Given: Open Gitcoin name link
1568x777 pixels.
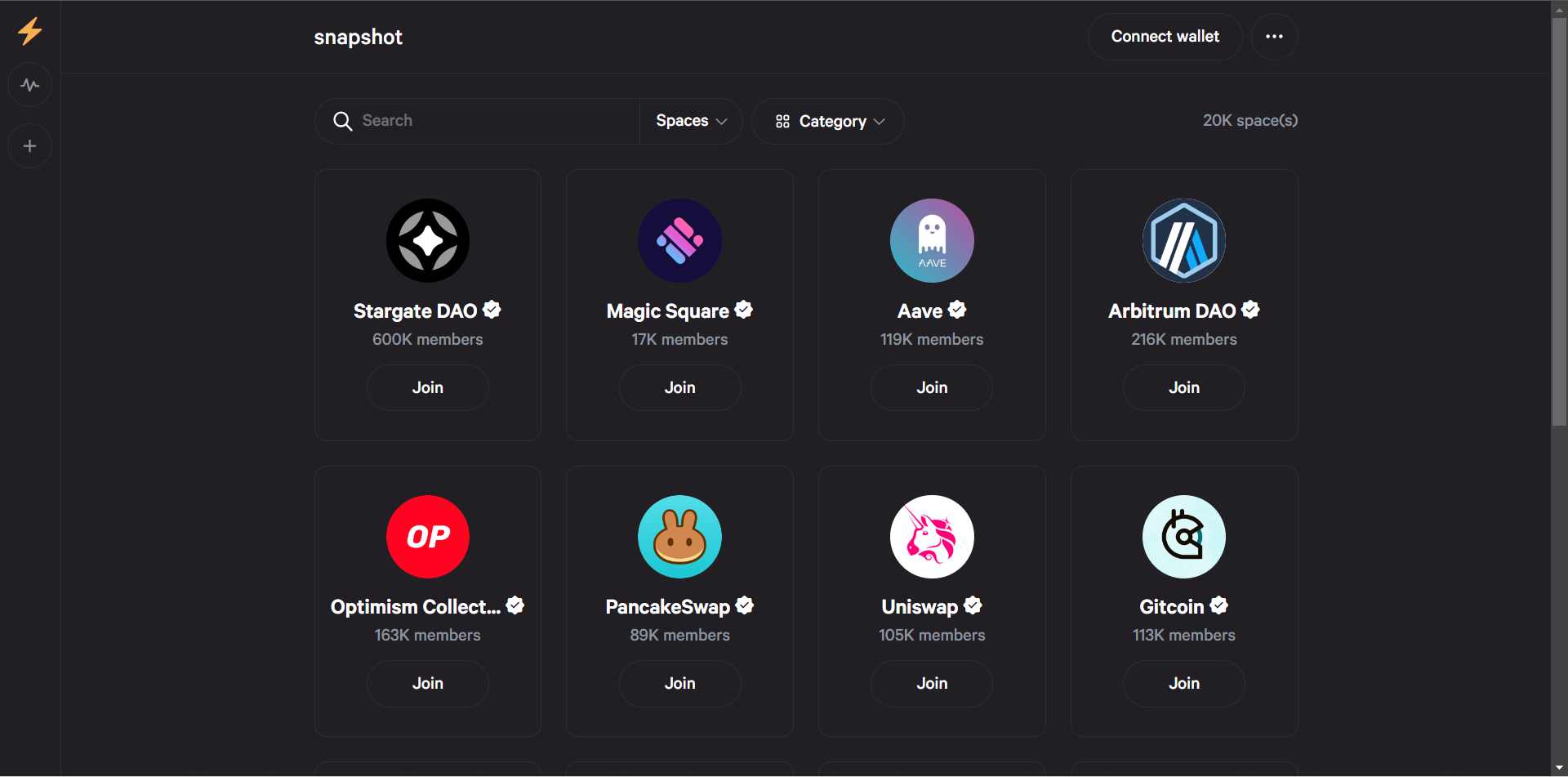Looking at the screenshot, I should coord(1172,607).
